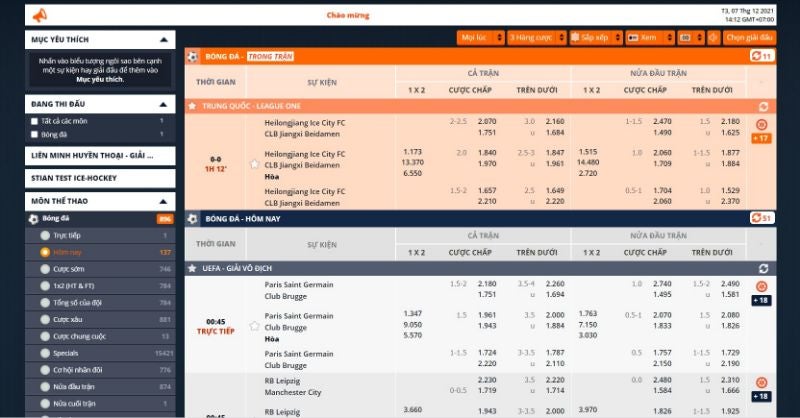Check the Bóng đá checkbox under Đang Thi Đấu
The image size is (800, 418).
pyautogui.click(x=35, y=134)
